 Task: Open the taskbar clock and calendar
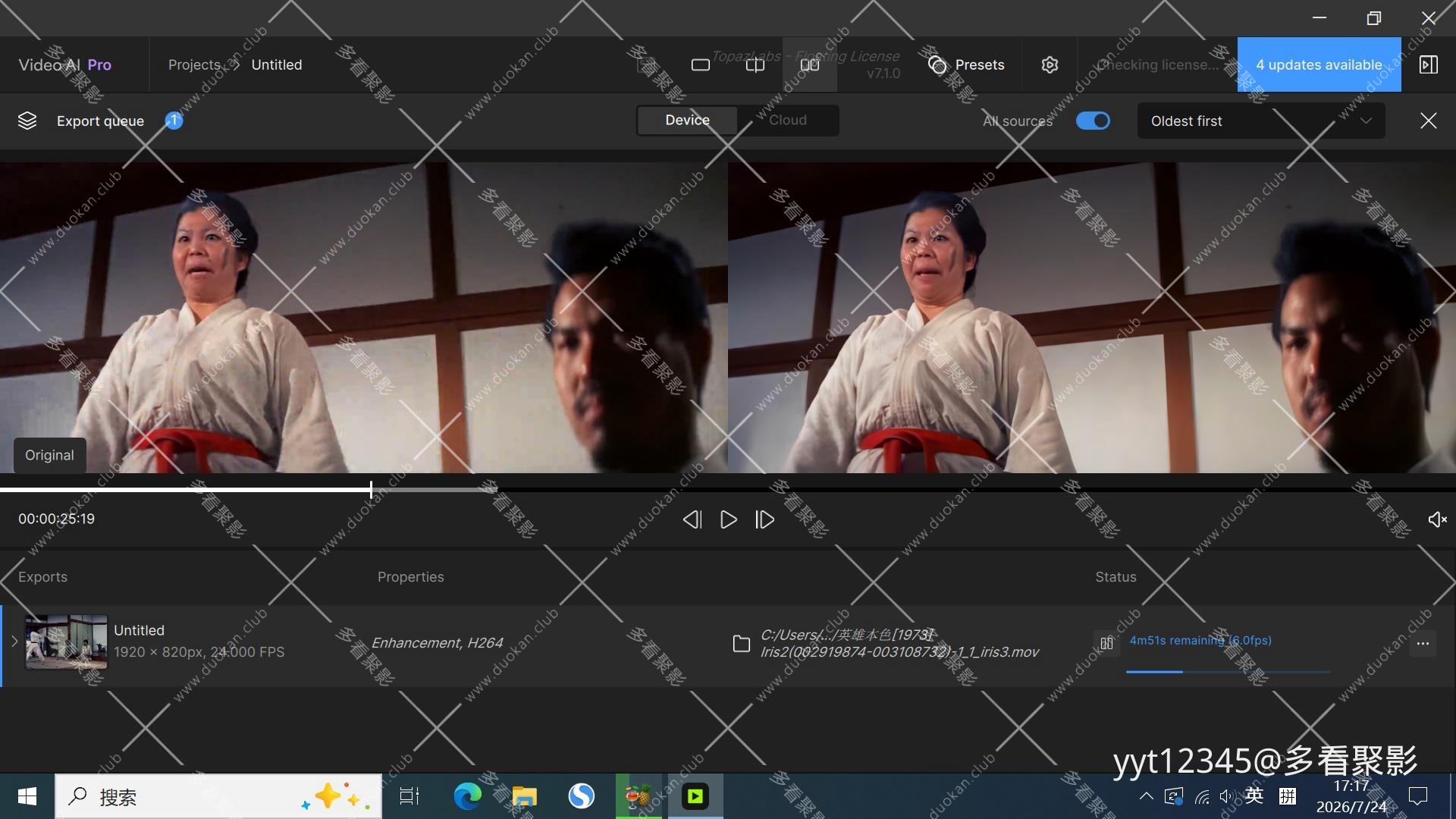point(1351,796)
